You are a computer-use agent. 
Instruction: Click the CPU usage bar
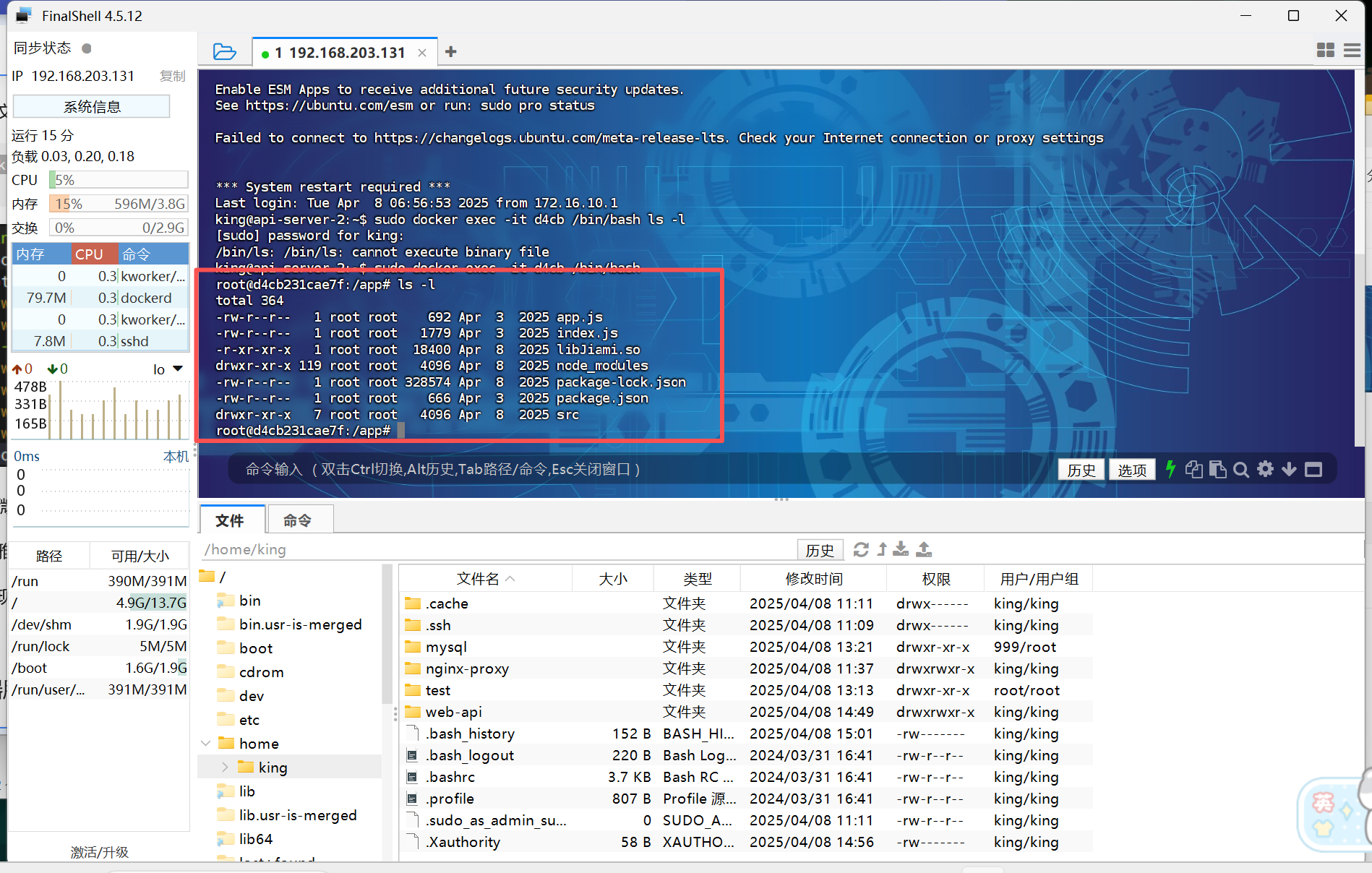(119, 180)
